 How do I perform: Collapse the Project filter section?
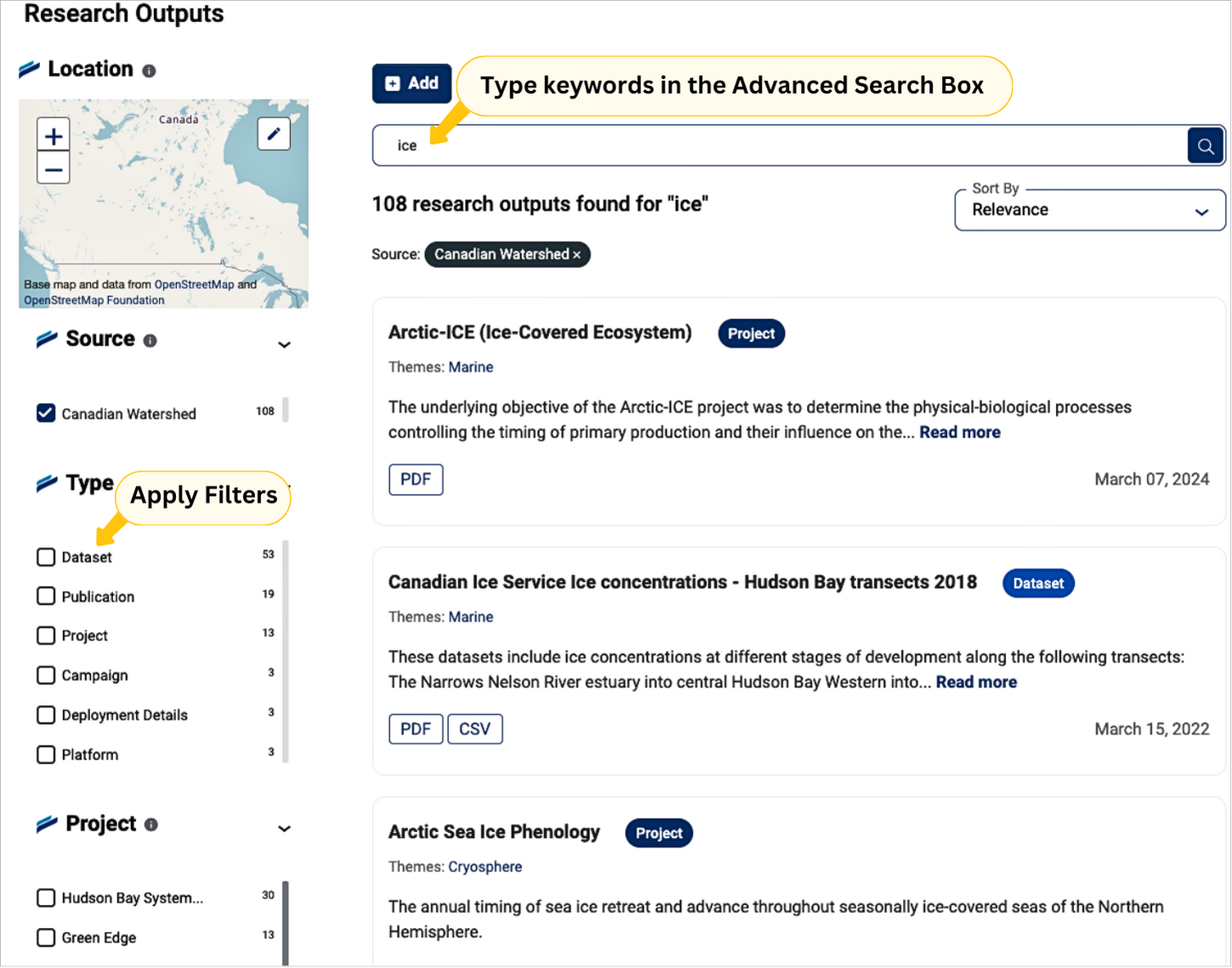[284, 828]
